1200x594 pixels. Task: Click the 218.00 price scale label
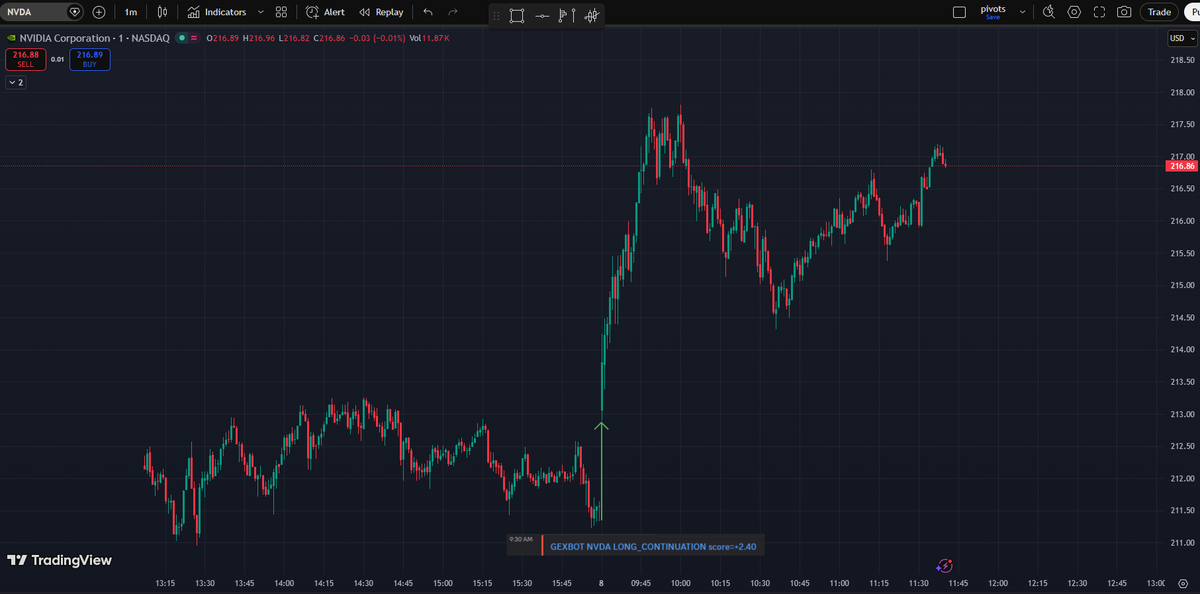tap(1183, 92)
